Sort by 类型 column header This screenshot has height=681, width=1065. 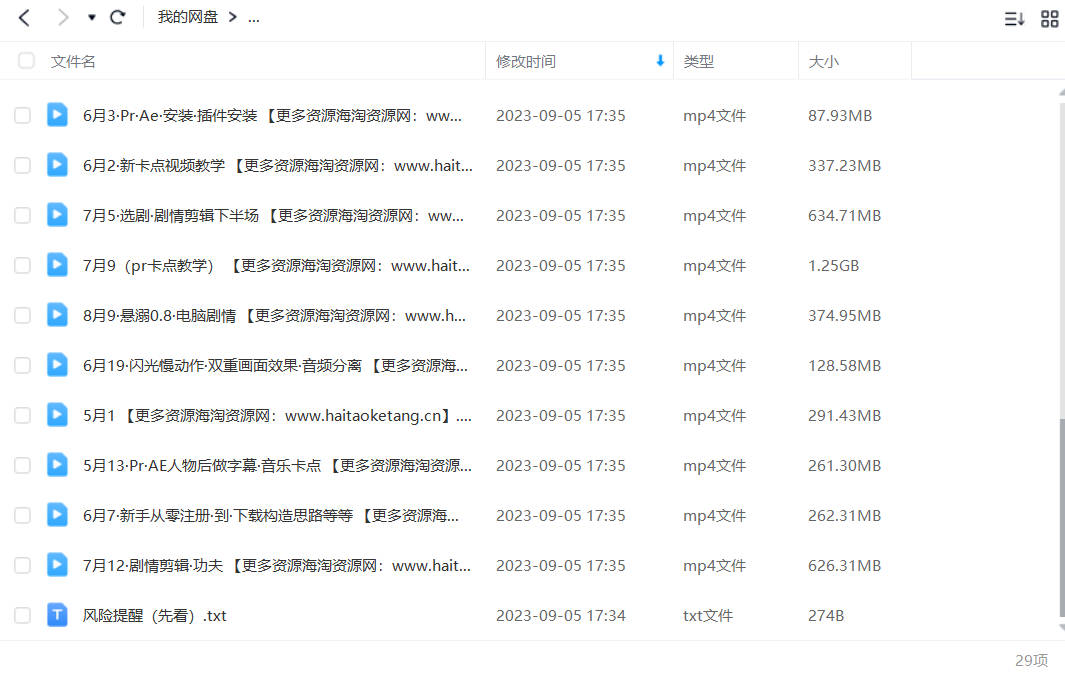coord(698,61)
